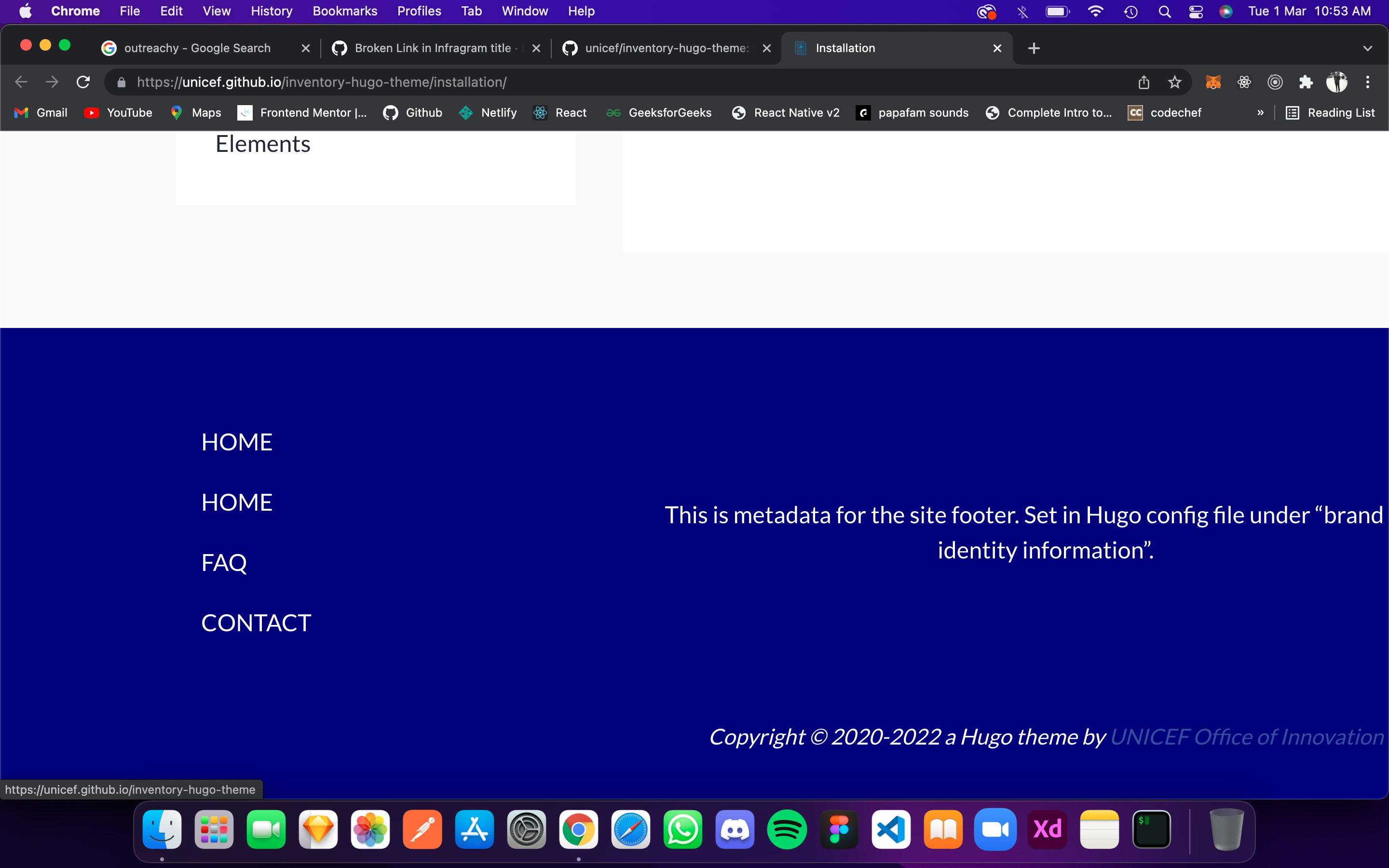Click the MetaMask extension icon
The height and width of the screenshot is (868, 1389).
coord(1213,82)
